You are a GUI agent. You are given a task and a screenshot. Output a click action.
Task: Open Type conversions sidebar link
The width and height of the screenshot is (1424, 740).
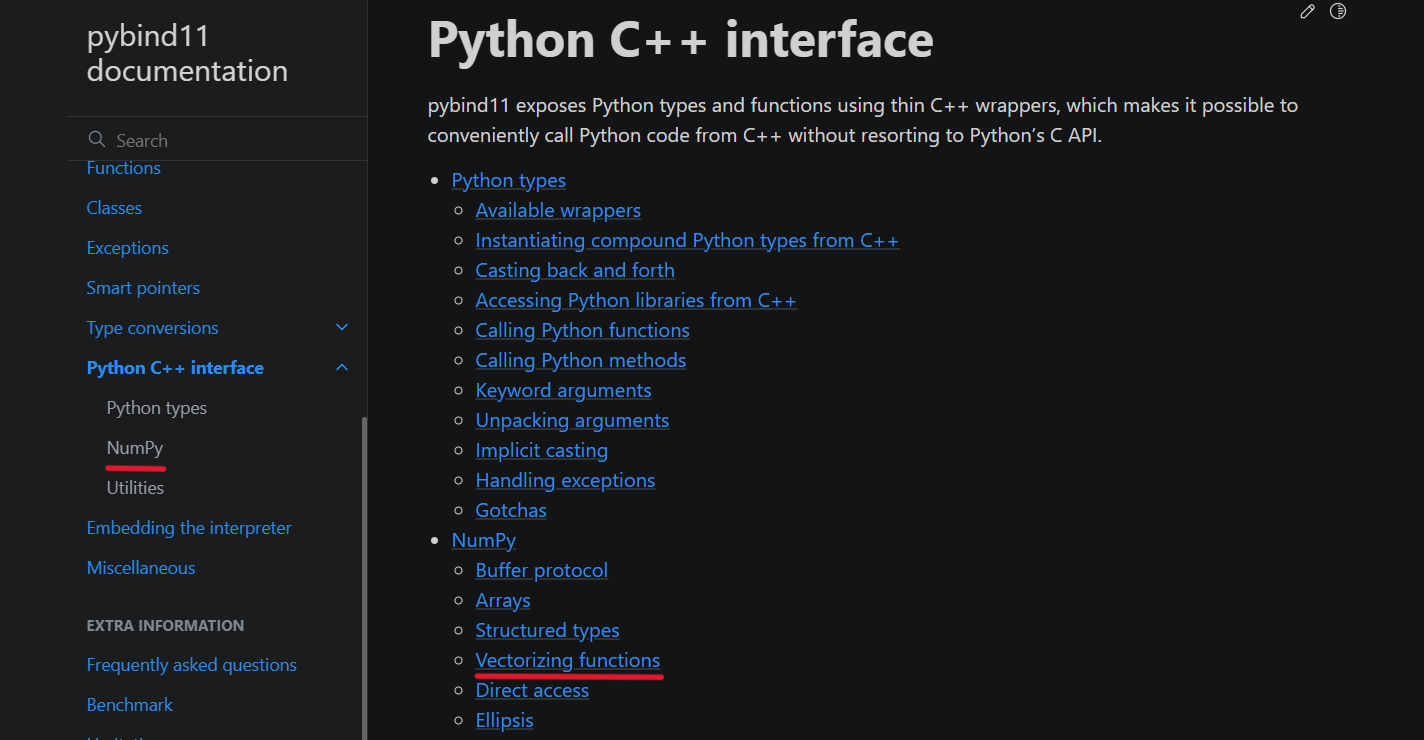point(153,328)
